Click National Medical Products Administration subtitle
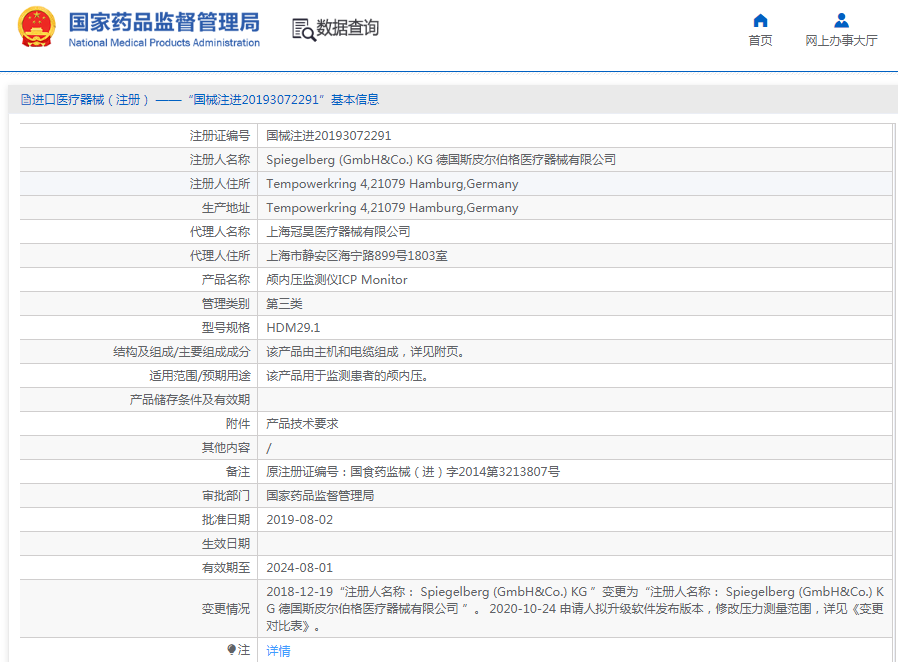898x662 pixels. 164,43
